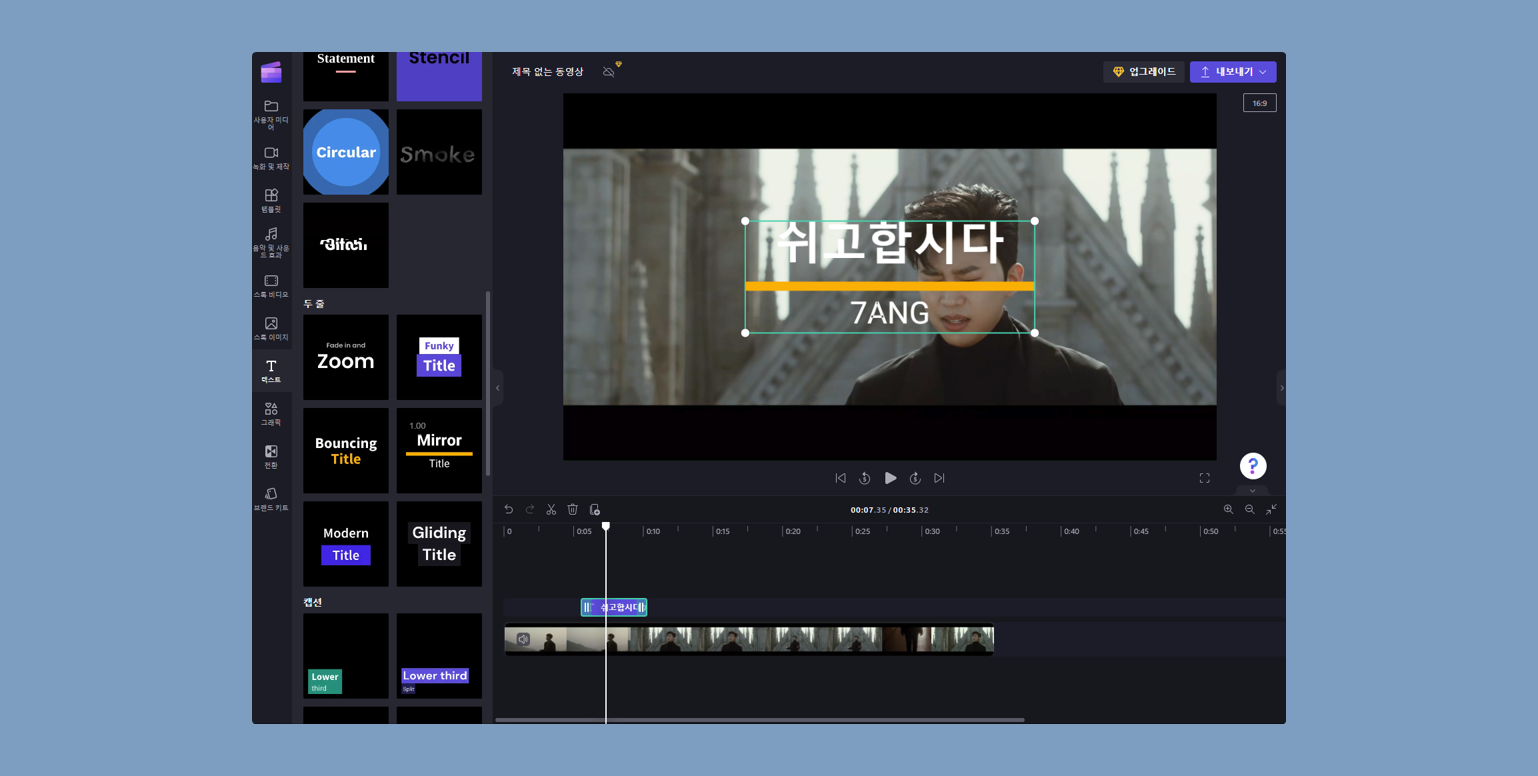Undo the last action in timeline toolbar

(508, 509)
